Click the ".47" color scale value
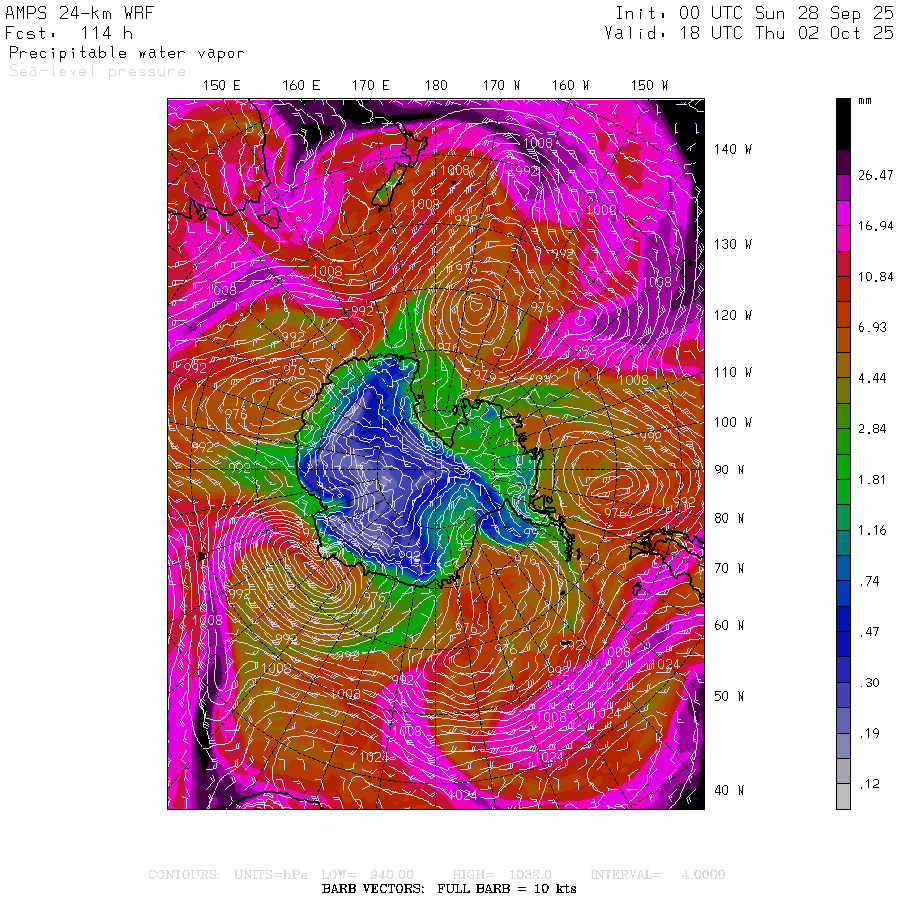 tap(870, 632)
